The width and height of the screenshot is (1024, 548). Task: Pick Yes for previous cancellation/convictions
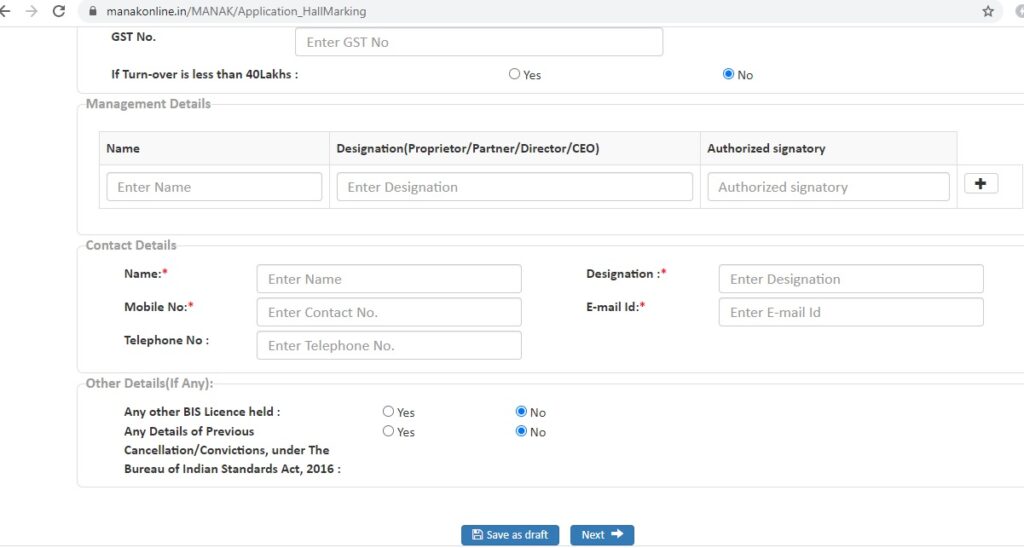click(x=388, y=431)
